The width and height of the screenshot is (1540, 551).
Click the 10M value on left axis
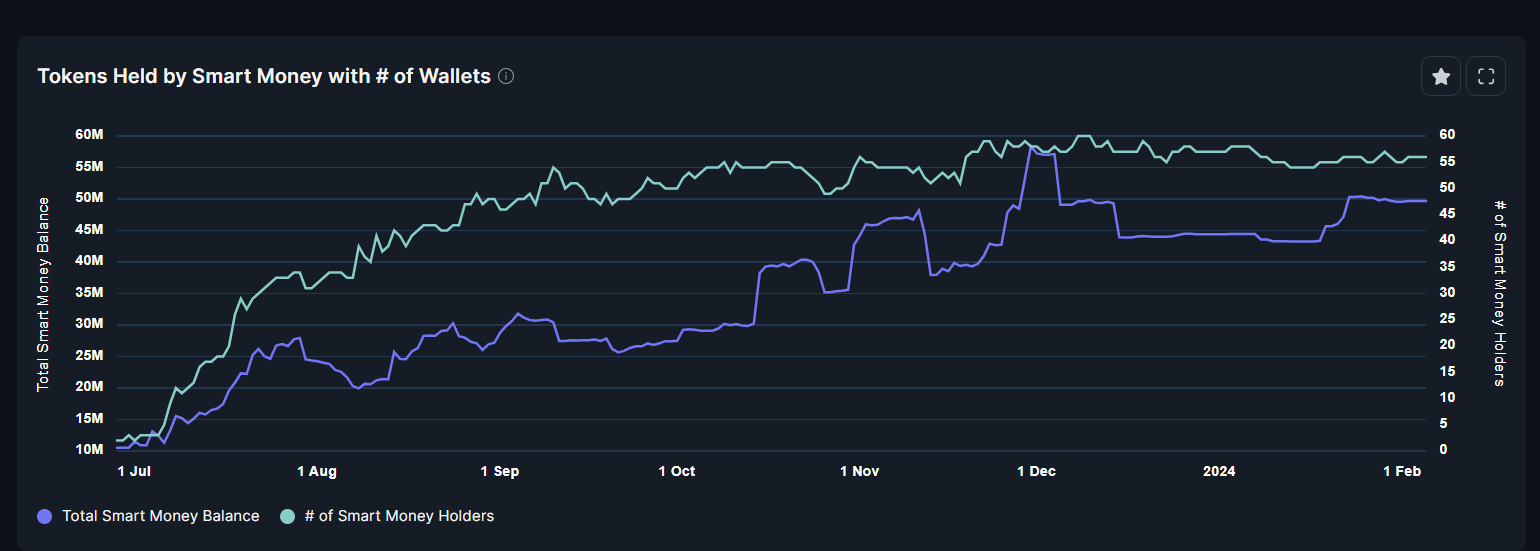coord(89,450)
